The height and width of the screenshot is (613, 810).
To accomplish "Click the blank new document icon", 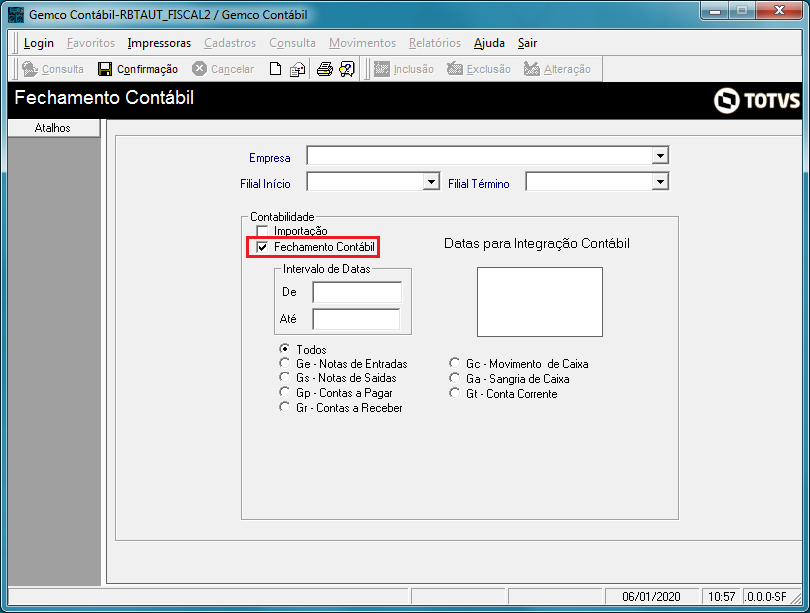I will click(275, 69).
